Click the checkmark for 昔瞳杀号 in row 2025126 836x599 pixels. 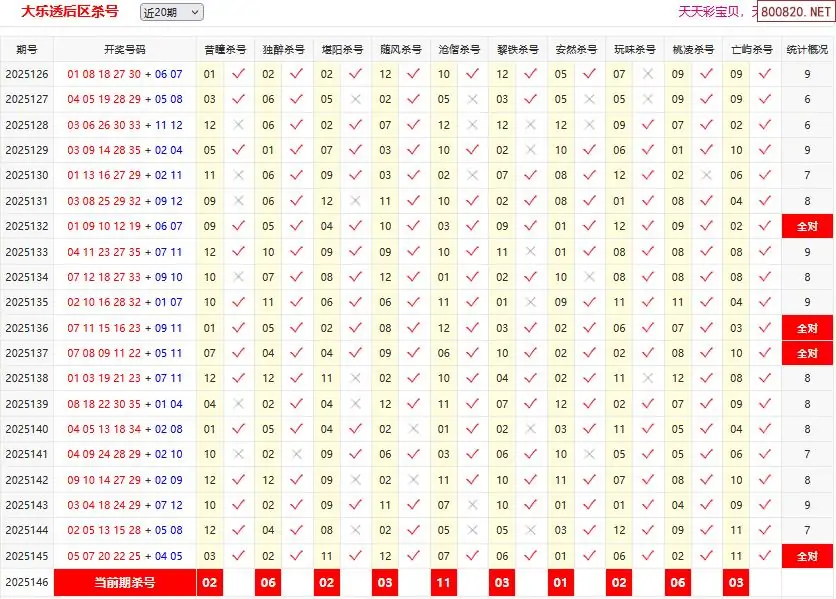[x=238, y=74]
